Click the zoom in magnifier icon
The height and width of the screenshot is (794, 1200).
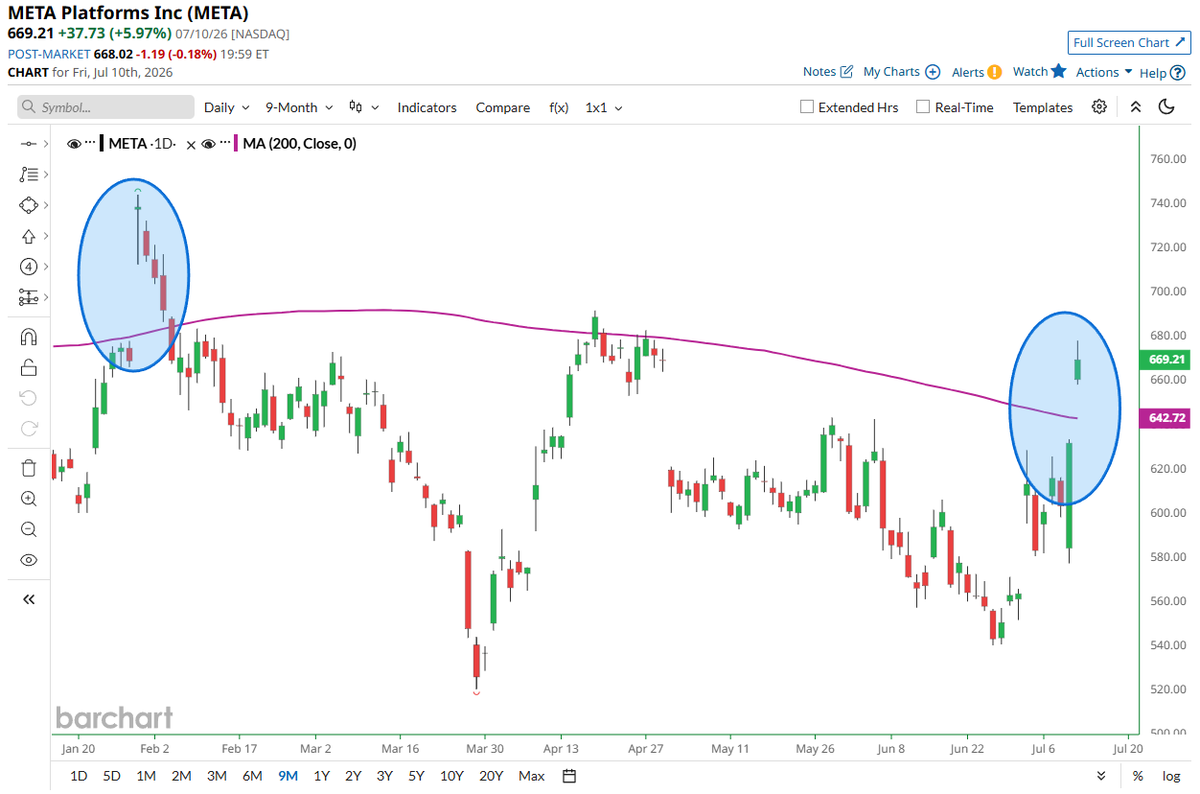click(28, 499)
